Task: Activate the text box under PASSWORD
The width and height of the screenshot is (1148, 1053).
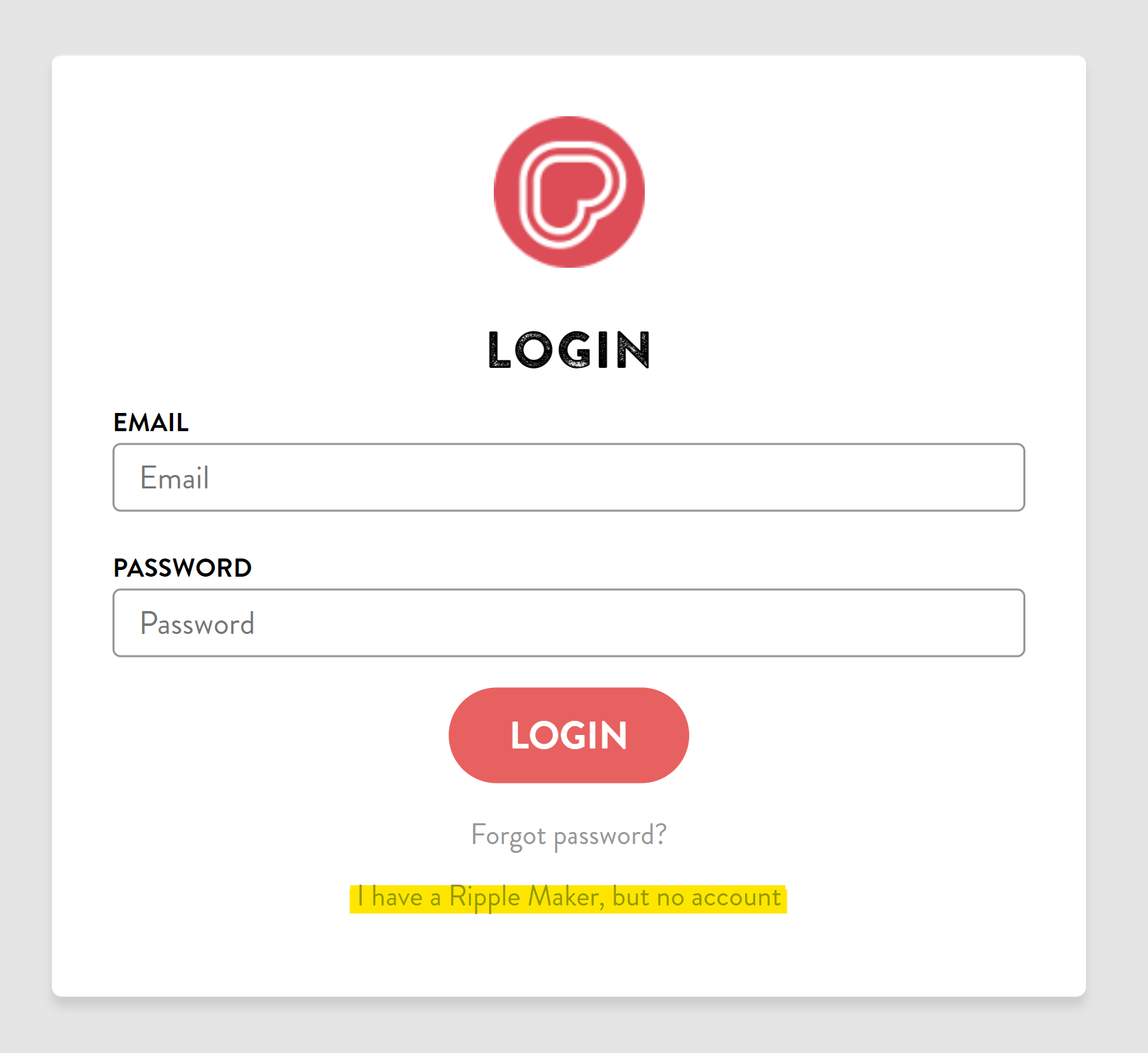Action: click(569, 623)
